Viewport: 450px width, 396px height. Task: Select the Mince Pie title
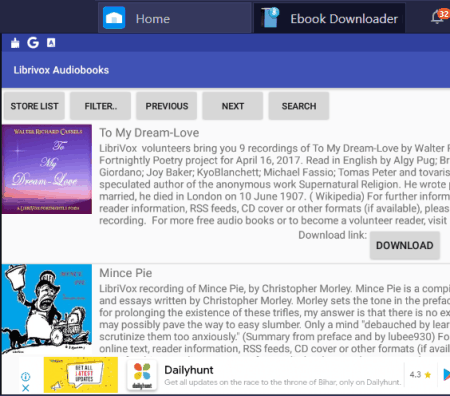126,273
